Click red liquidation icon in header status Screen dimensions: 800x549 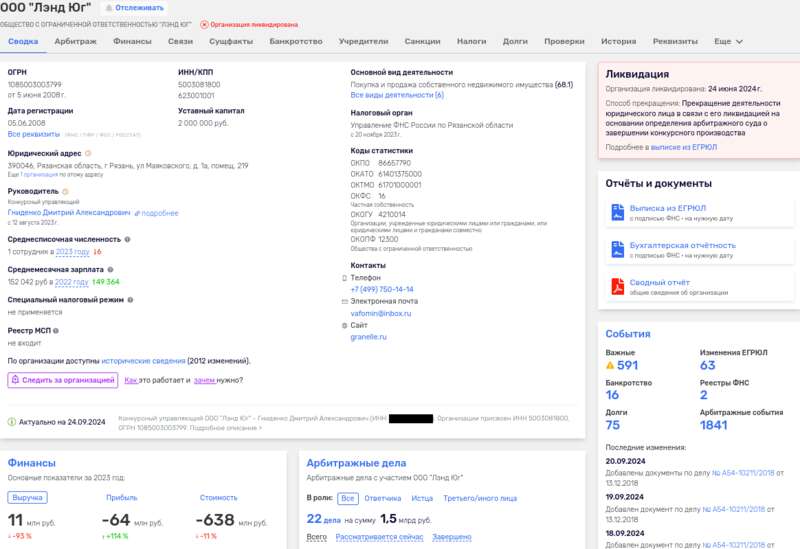[204, 24]
